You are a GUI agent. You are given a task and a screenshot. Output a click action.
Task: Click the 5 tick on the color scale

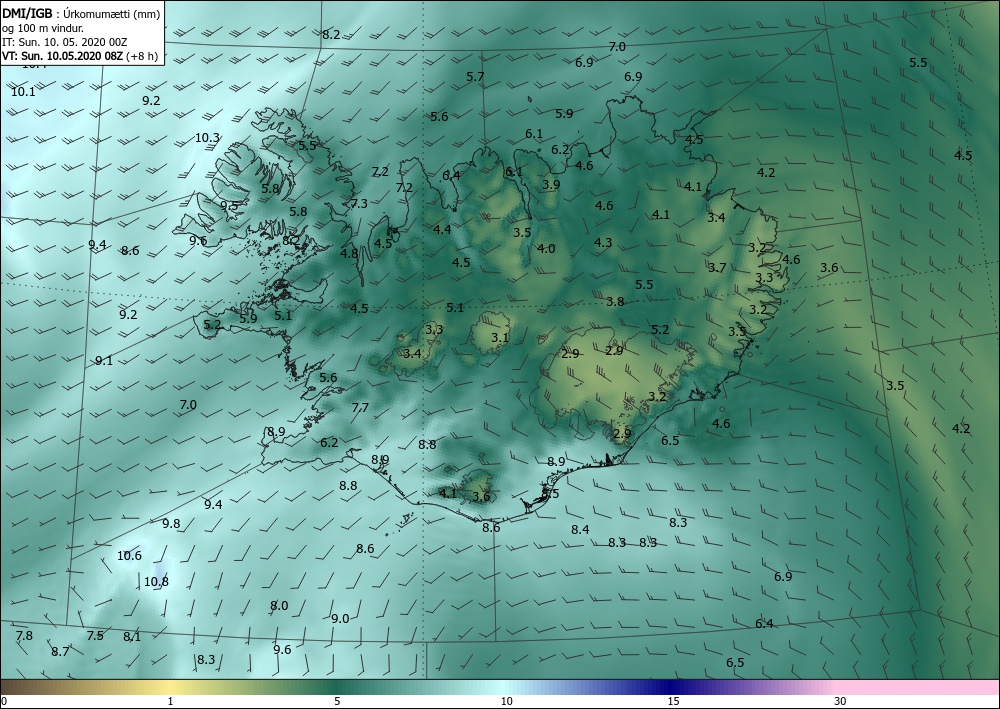[337, 702]
